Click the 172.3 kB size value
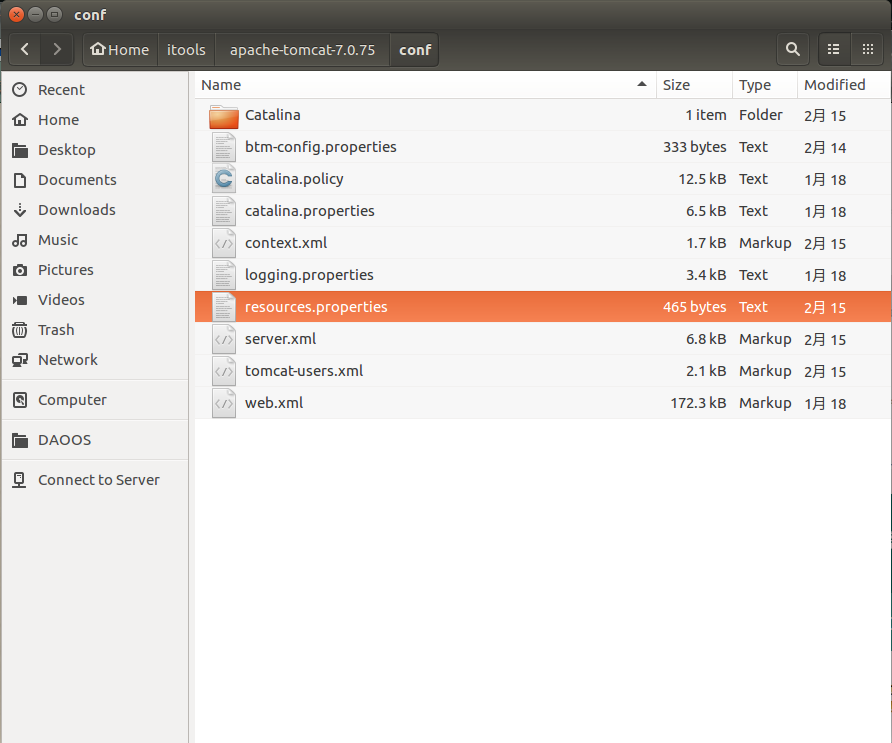892x743 pixels. [698, 403]
